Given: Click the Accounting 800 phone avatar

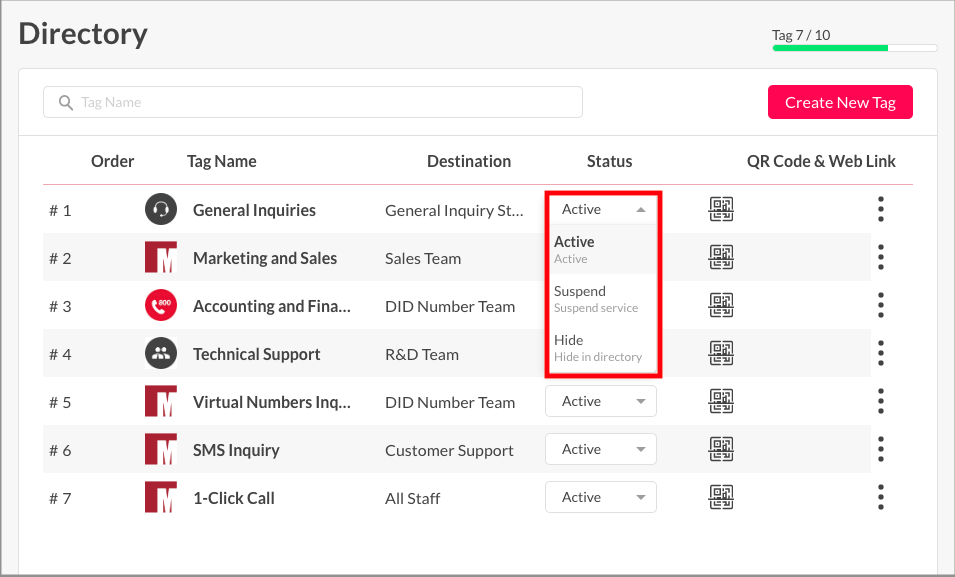Looking at the screenshot, I should 161,305.
